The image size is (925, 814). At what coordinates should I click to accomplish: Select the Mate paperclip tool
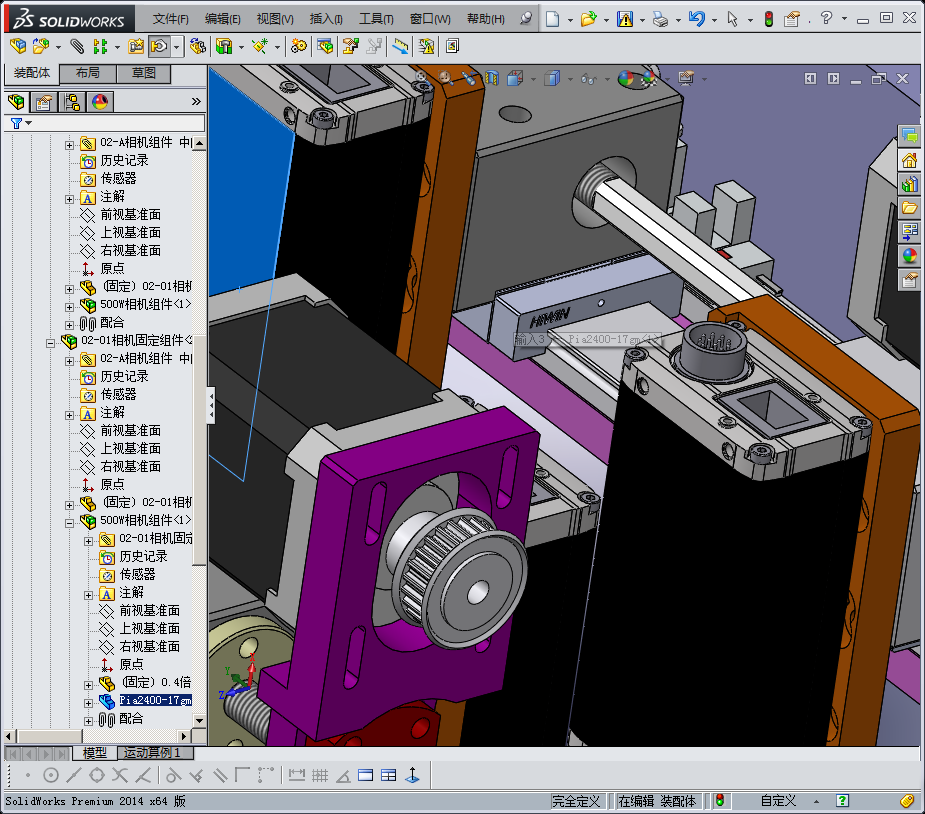coord(77,46)
